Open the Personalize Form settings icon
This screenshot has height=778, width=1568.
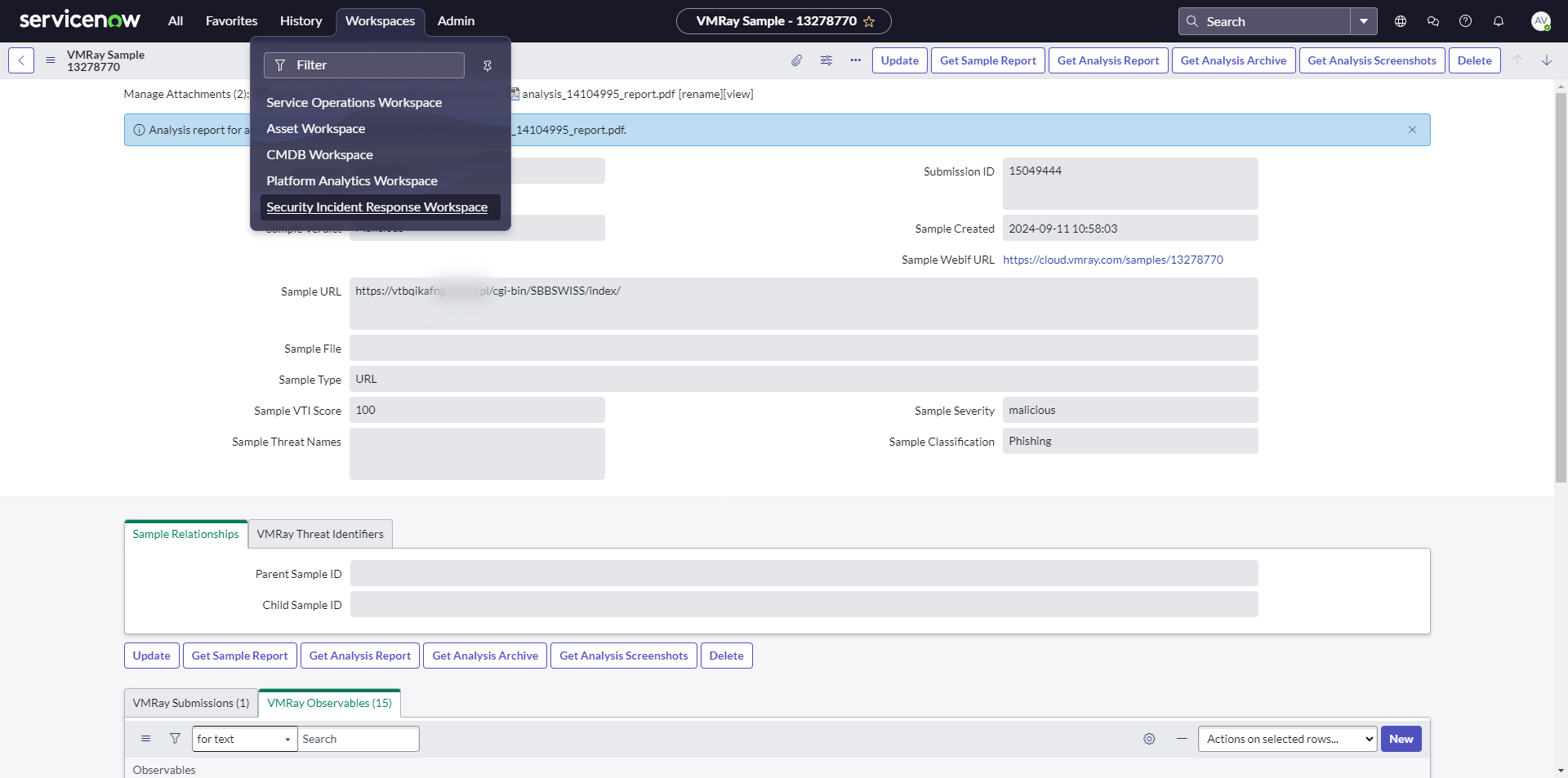[826, 60]
